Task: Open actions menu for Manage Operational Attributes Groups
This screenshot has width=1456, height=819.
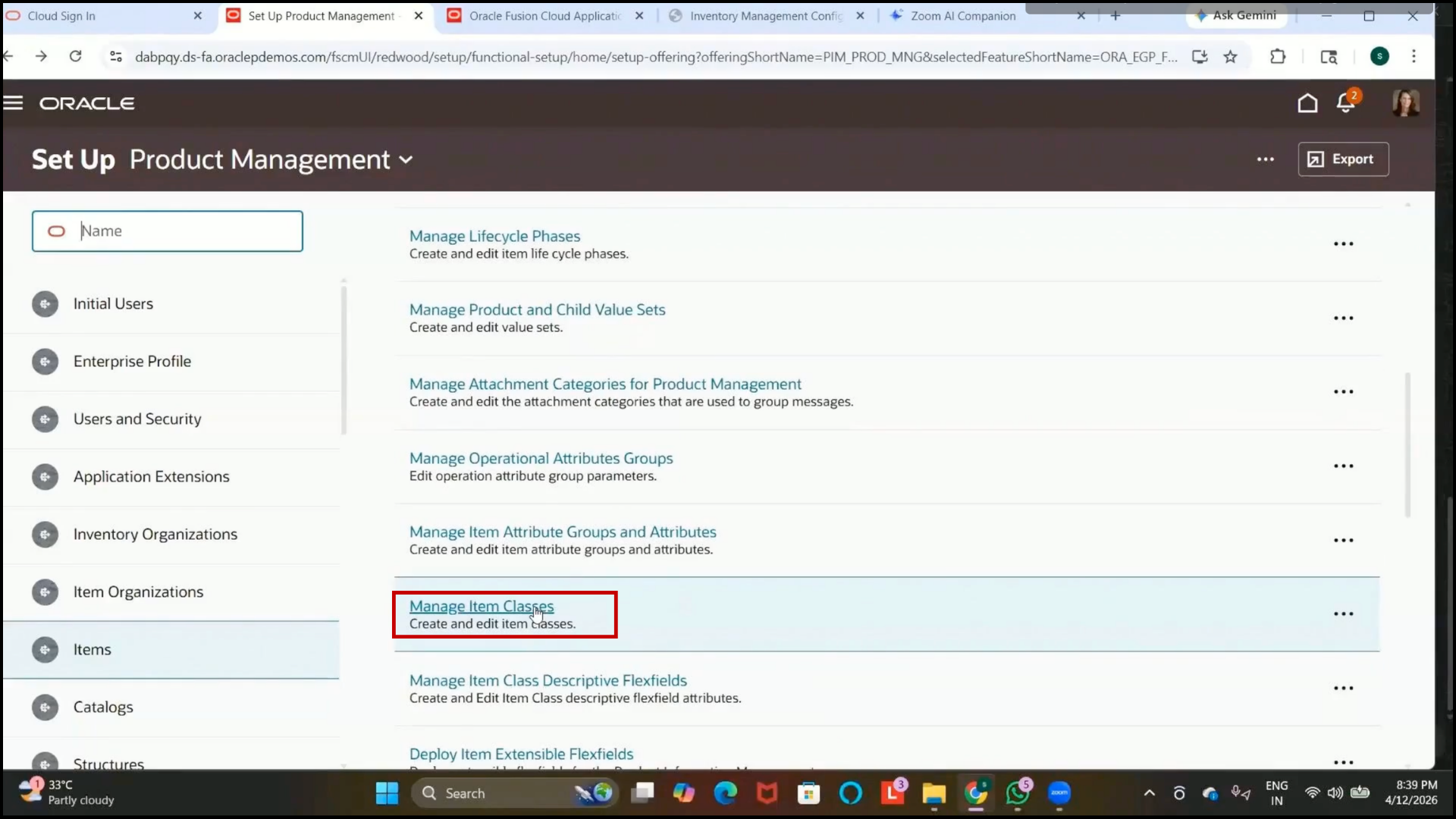Action: (1343, 466)
